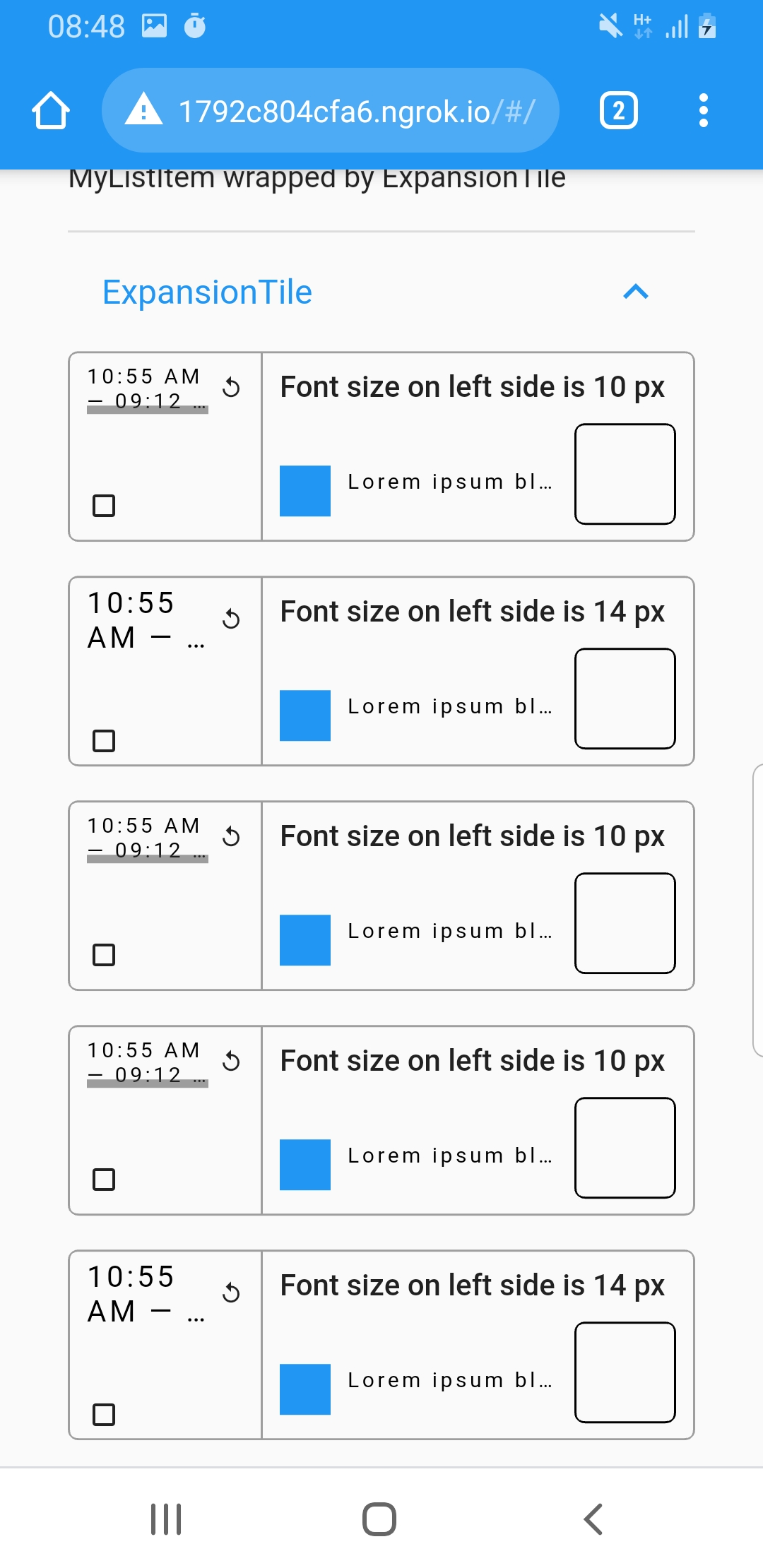Screen dimensions: 763x1568
Task: Open Chrome's three-dot overflow menu
Action: [x=704, y=109]
